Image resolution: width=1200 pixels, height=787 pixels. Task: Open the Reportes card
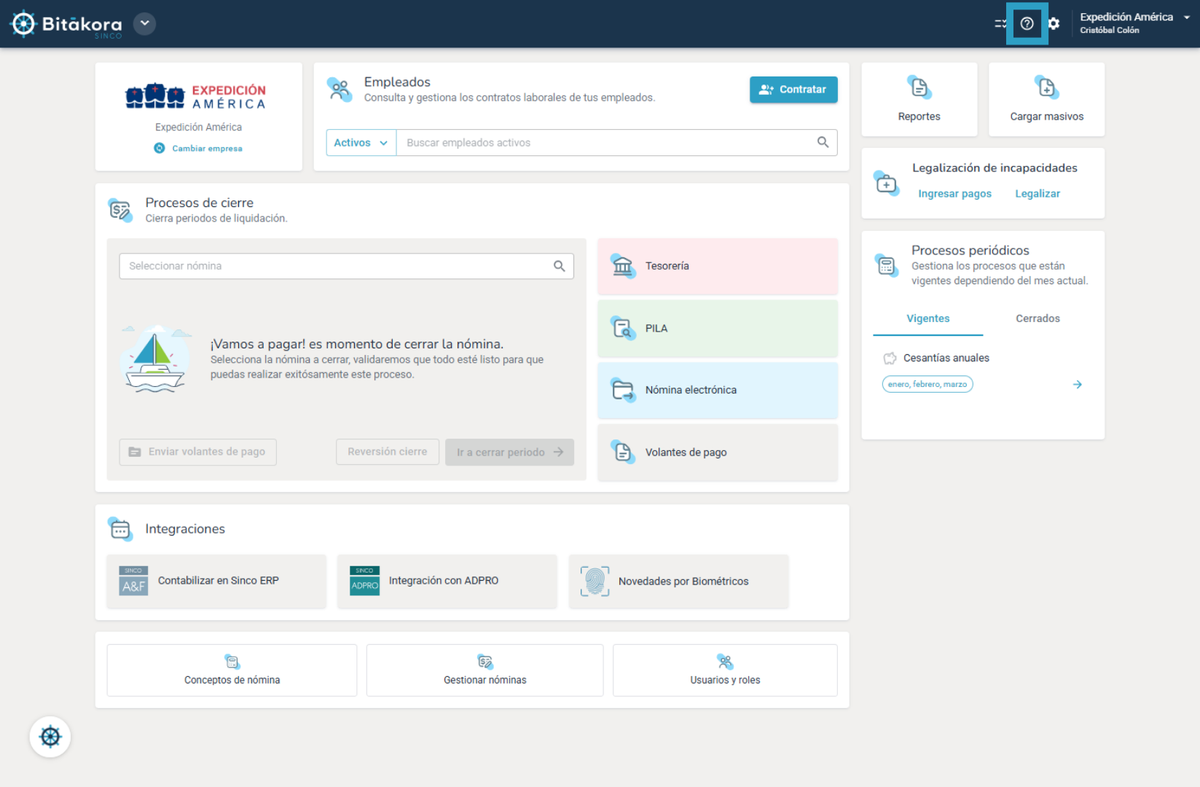click(919, 99)
